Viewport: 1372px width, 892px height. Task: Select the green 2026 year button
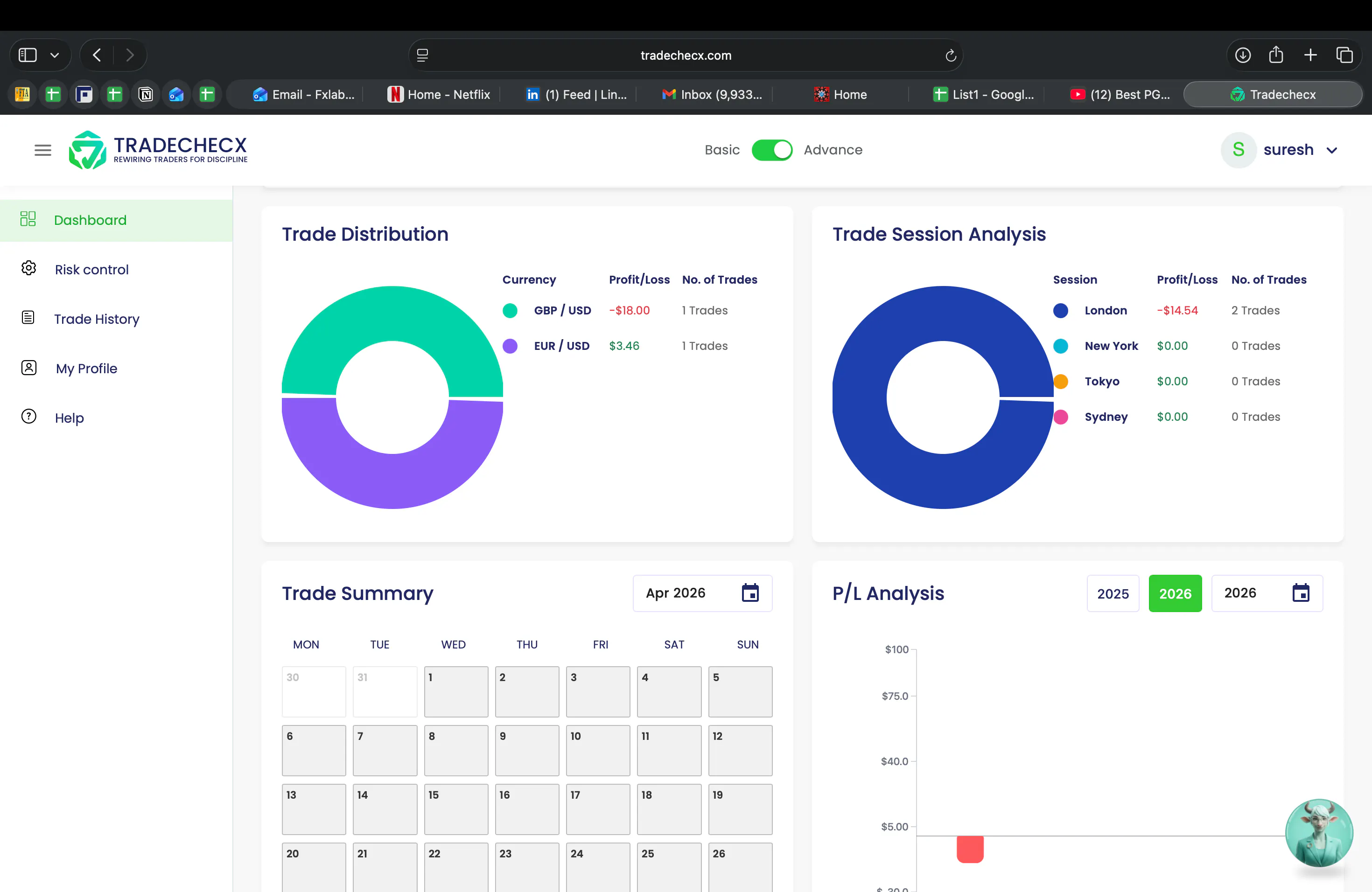(1176, 593)
